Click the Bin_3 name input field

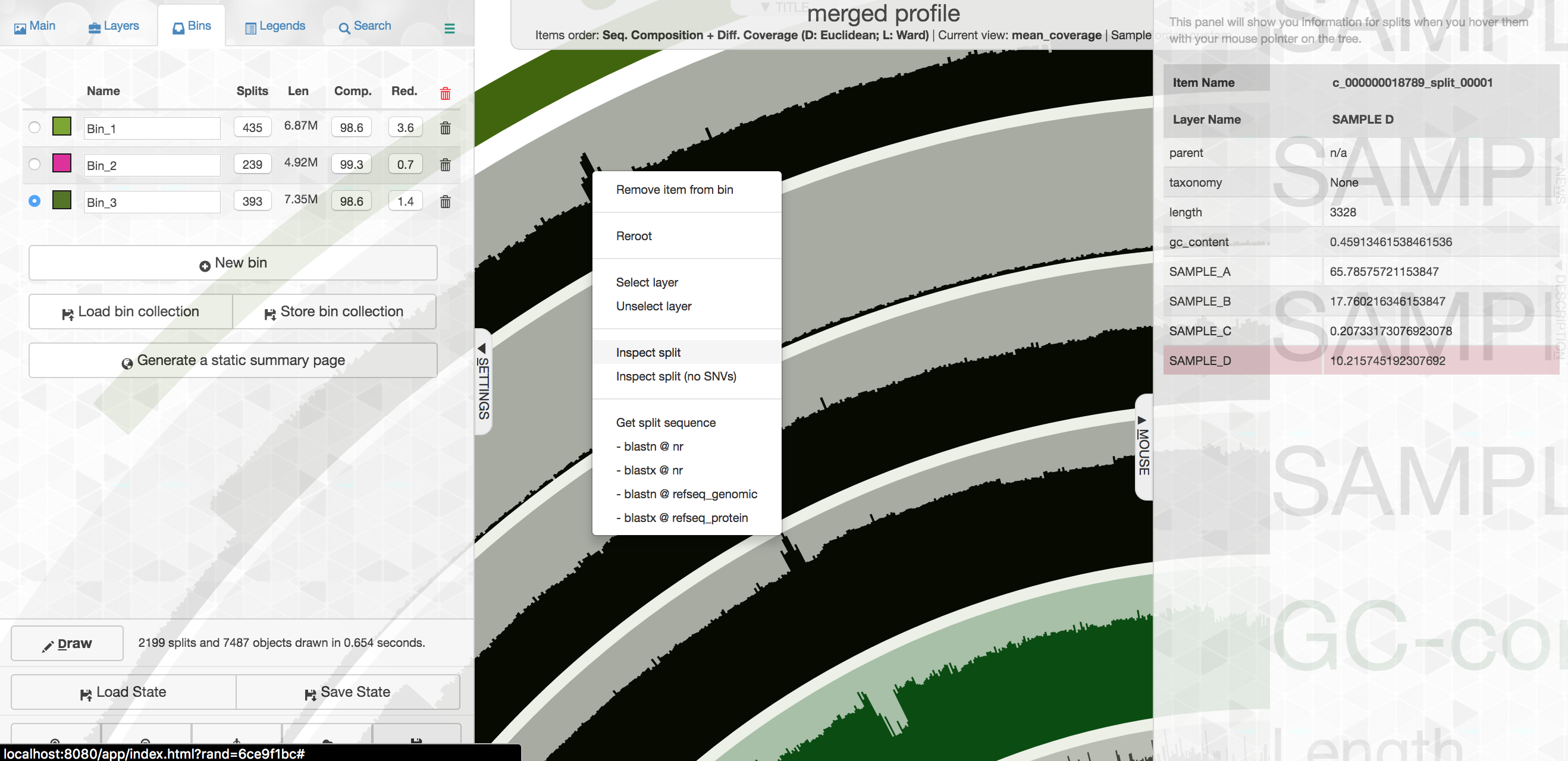[x=152, y=202]
